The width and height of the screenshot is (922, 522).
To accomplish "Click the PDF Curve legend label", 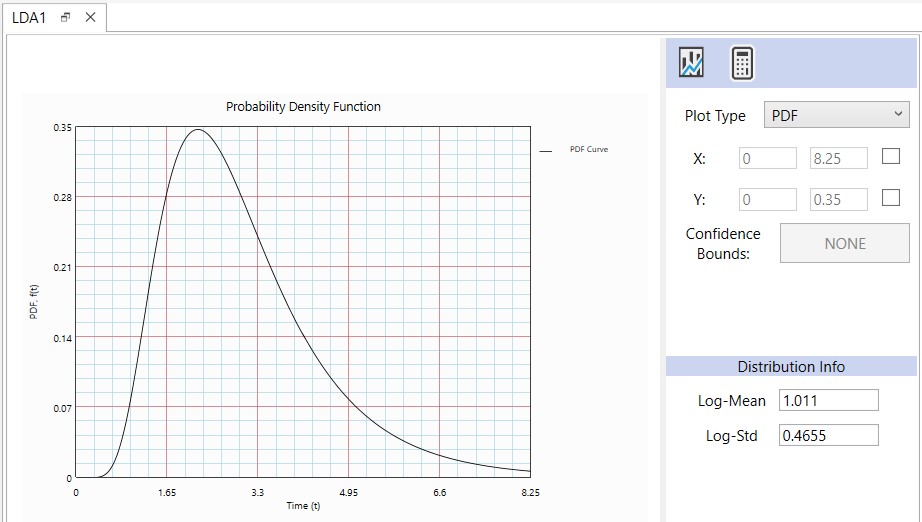I will pos(589,150).
